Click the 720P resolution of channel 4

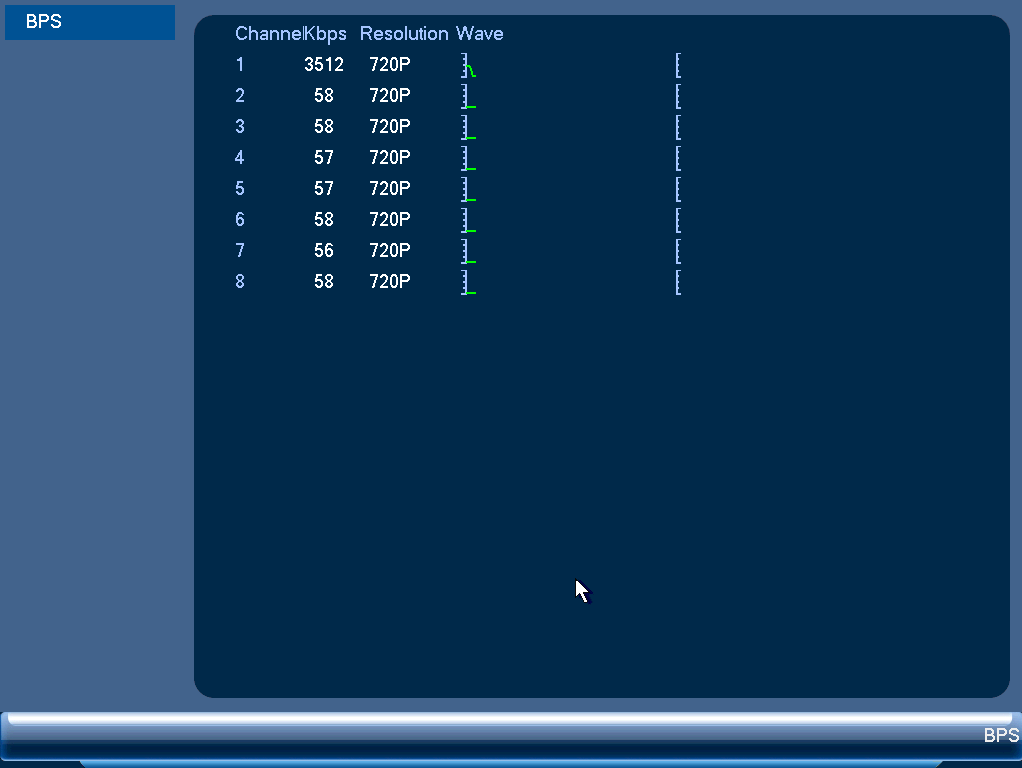(390, 157)
